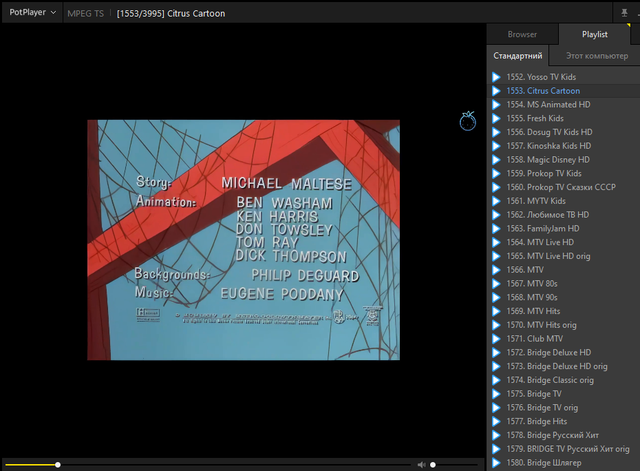640x471 pixels.
Task: Switch to the Browser tab
Action: 522,35
